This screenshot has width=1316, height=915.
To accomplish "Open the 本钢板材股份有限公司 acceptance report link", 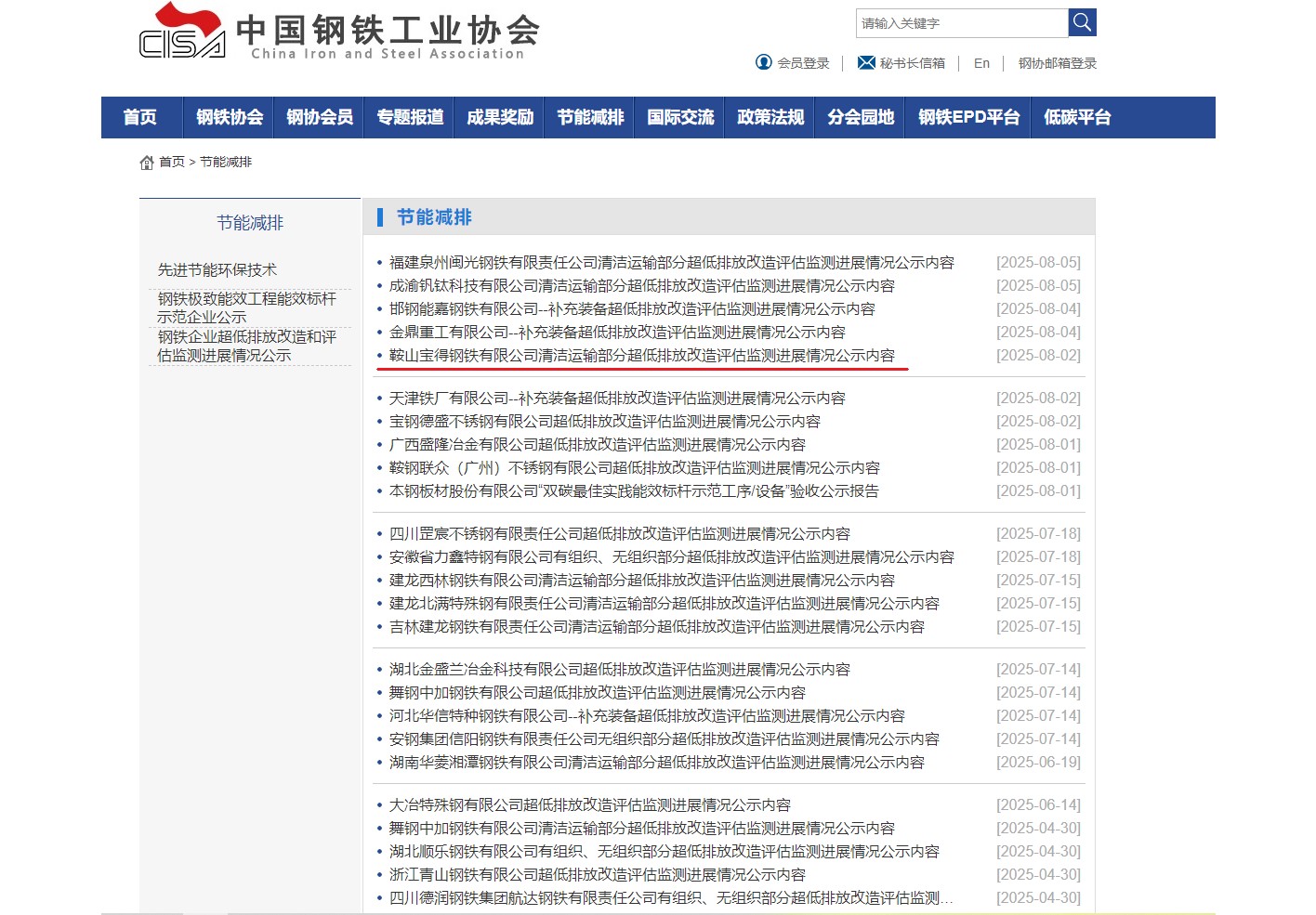I will (x=633, y=490).
